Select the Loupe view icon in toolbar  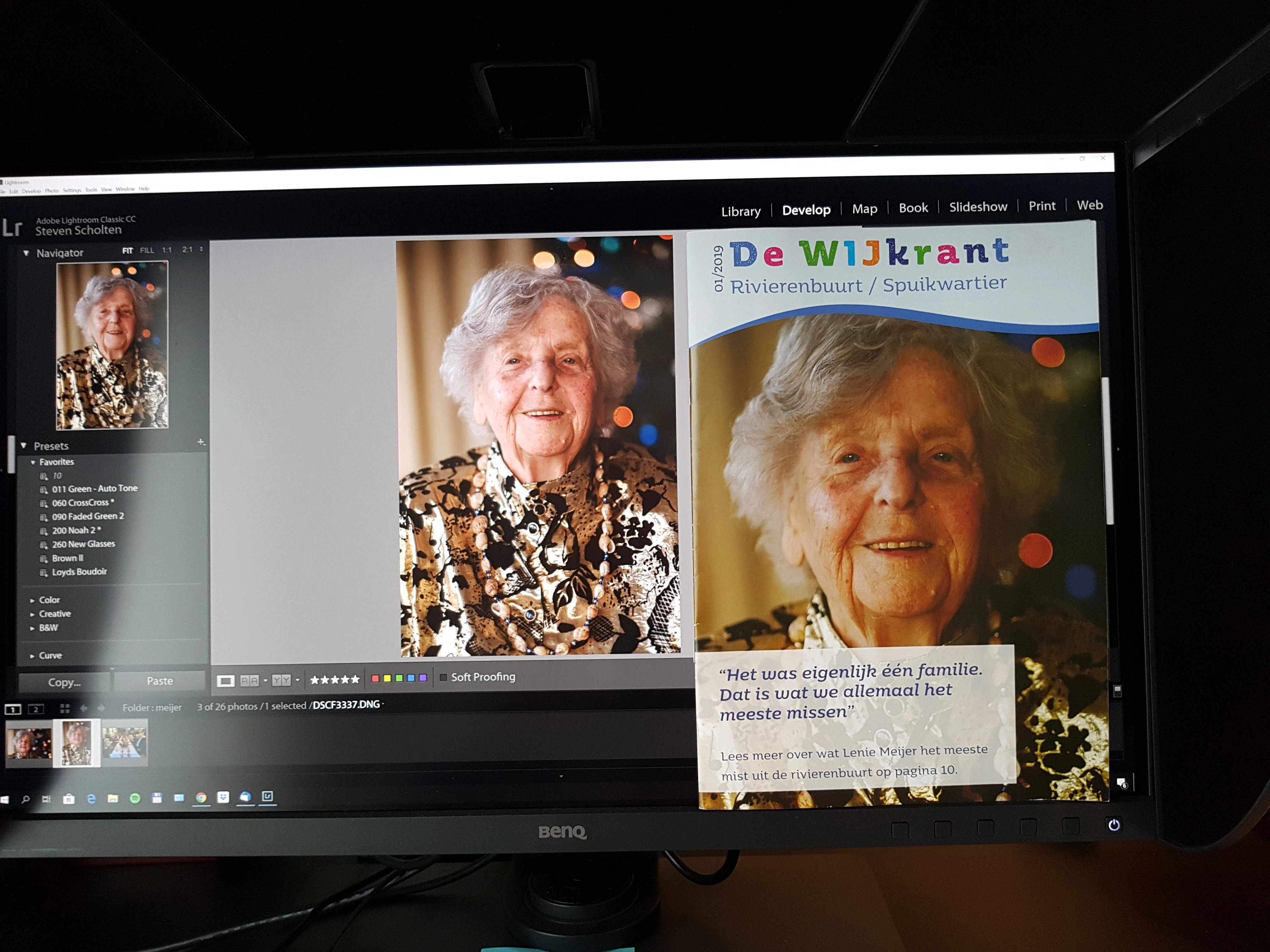(225, 681)
